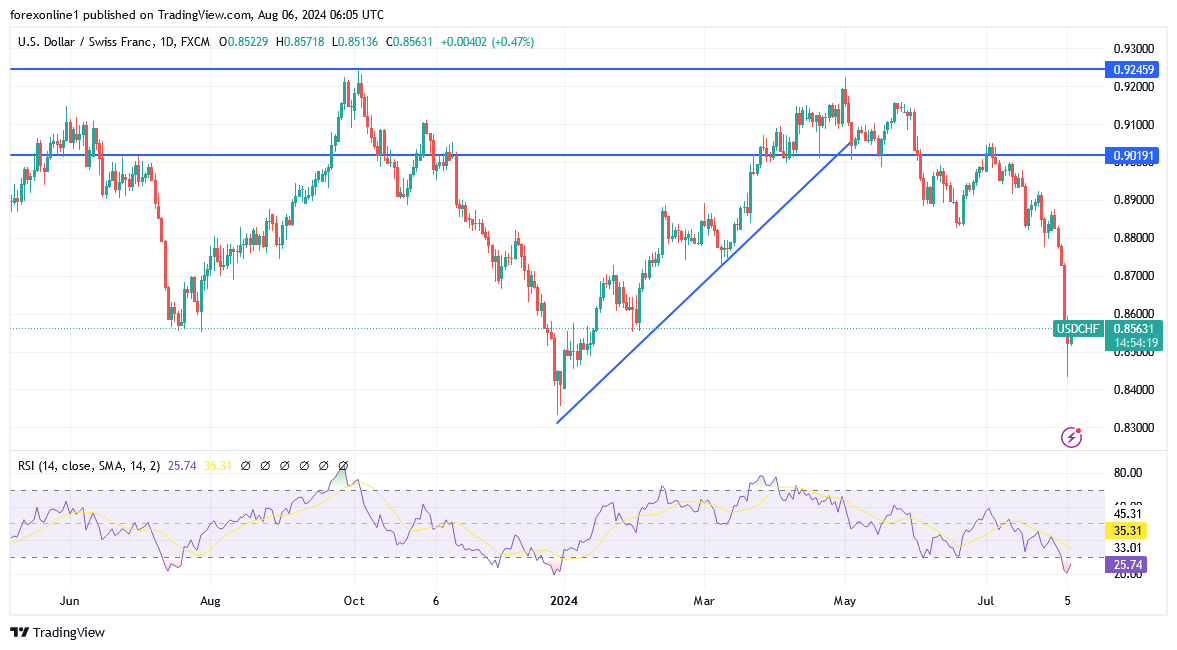Click the Oct date label on time axis
Viewport: 1177px width, 650px height.
[x=354, y=601]
